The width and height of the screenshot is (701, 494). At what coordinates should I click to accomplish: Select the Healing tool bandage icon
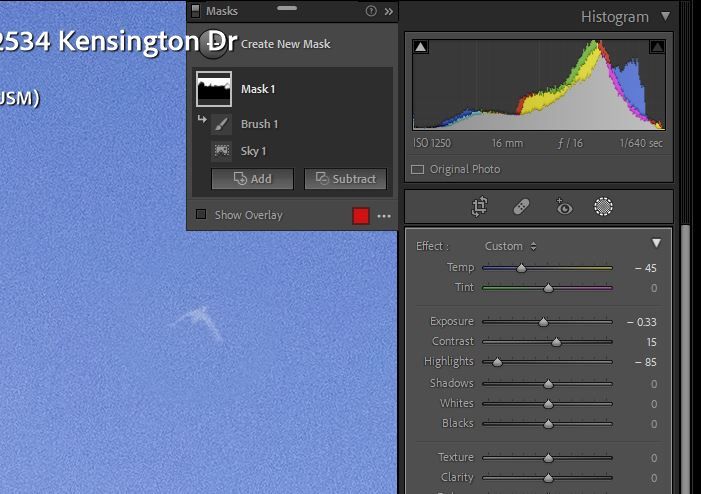(x=521, y=207)
